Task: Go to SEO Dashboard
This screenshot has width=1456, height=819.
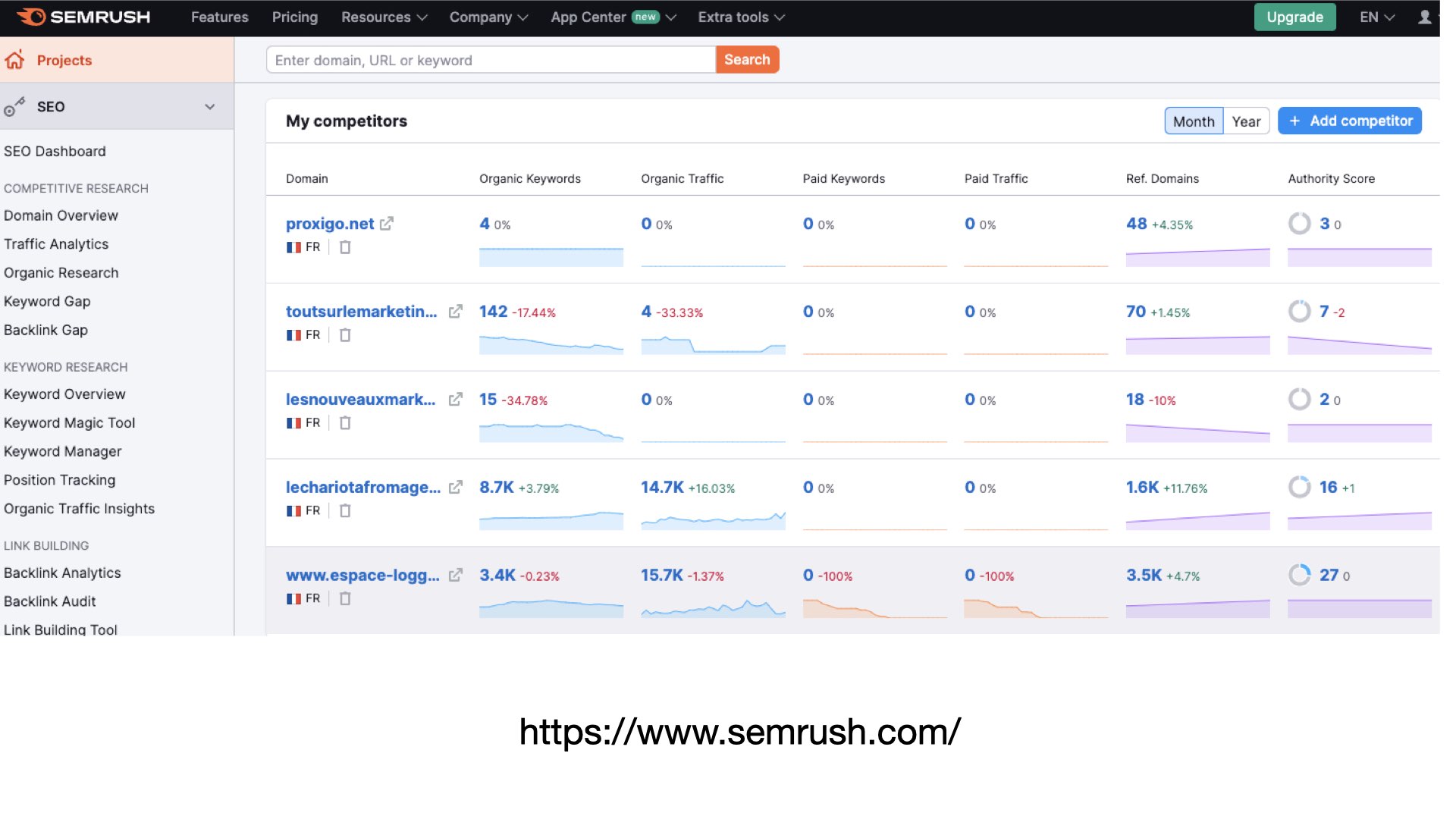Action: (55, 152)
